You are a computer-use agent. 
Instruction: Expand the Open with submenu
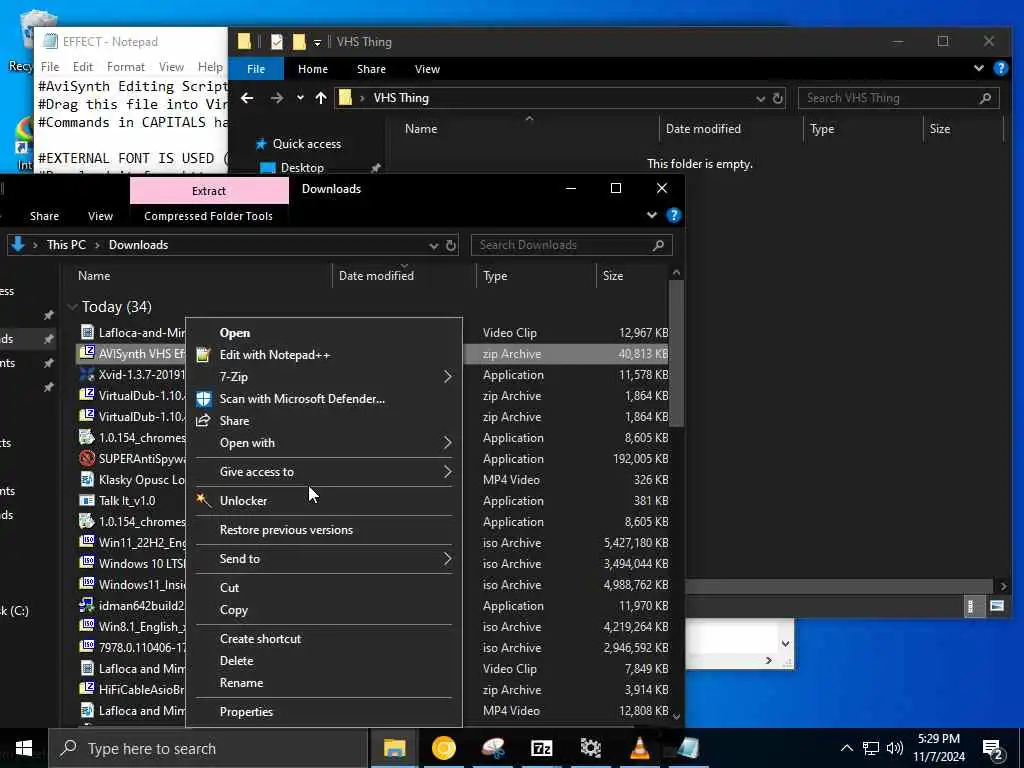(324, 443)
